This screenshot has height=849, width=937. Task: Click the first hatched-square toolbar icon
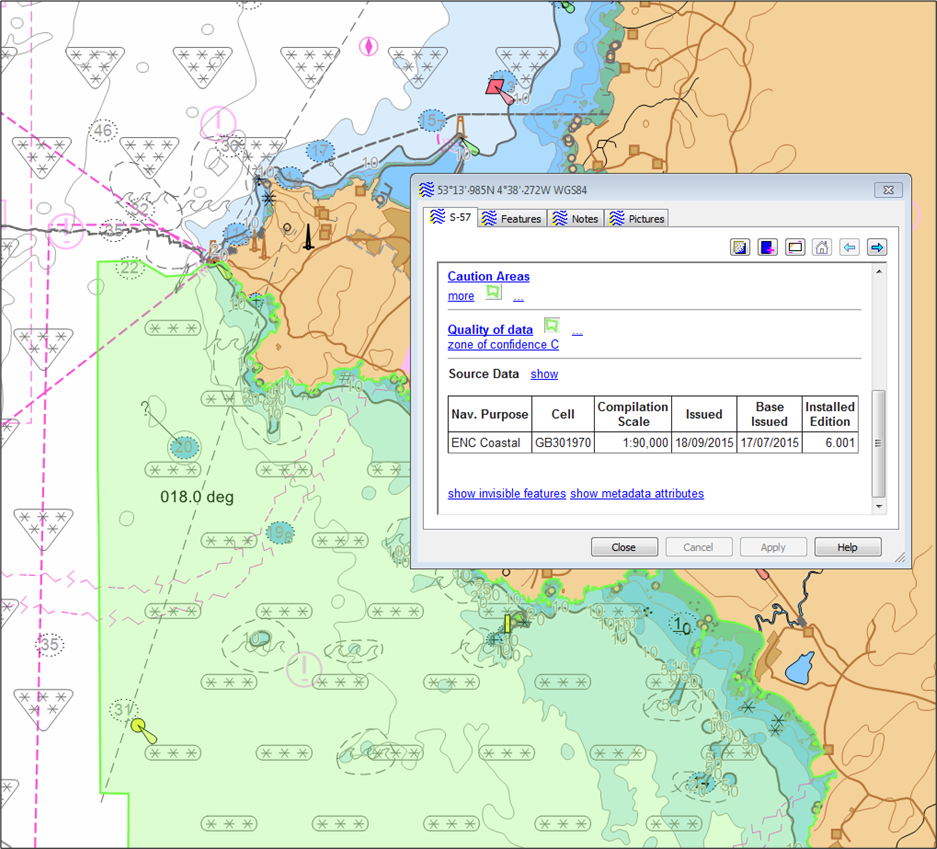(740, 247)
